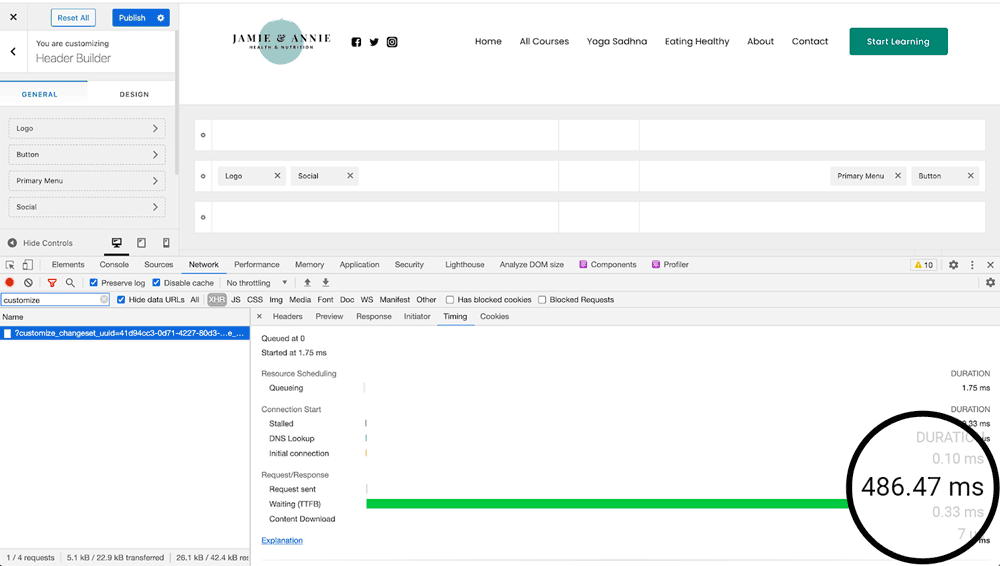Click the customize filter text field
1000x566 pixels.
tap(50, 300)
